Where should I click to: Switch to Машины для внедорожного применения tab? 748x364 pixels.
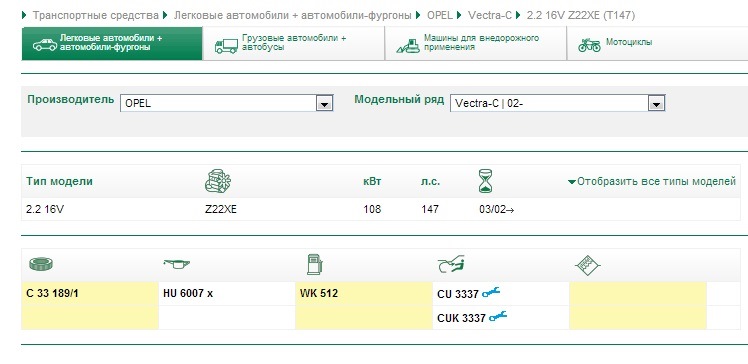click(x=476, y=43)
